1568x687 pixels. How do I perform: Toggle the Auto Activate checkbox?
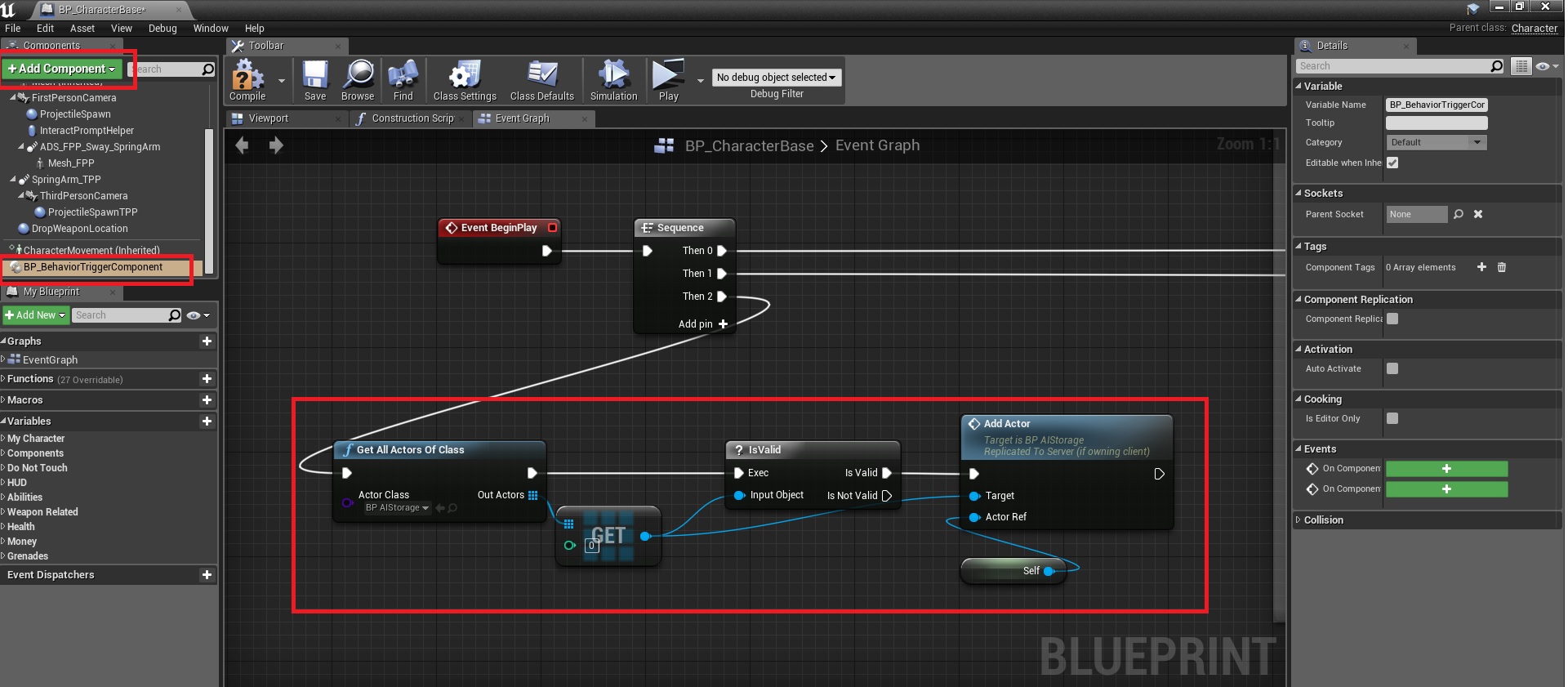pos(1392,368)
